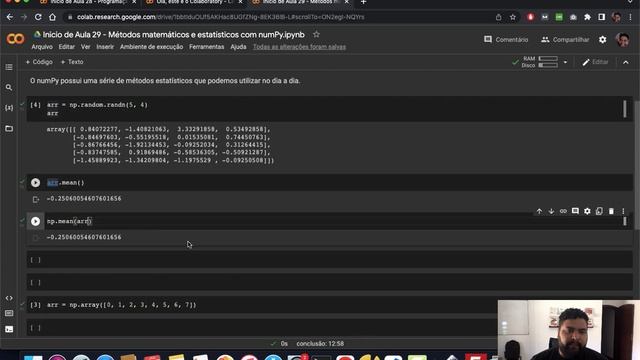This screenshot has height=360, width=640.
Task: Add a code cell with + Código
Action: tap(39, 62)
